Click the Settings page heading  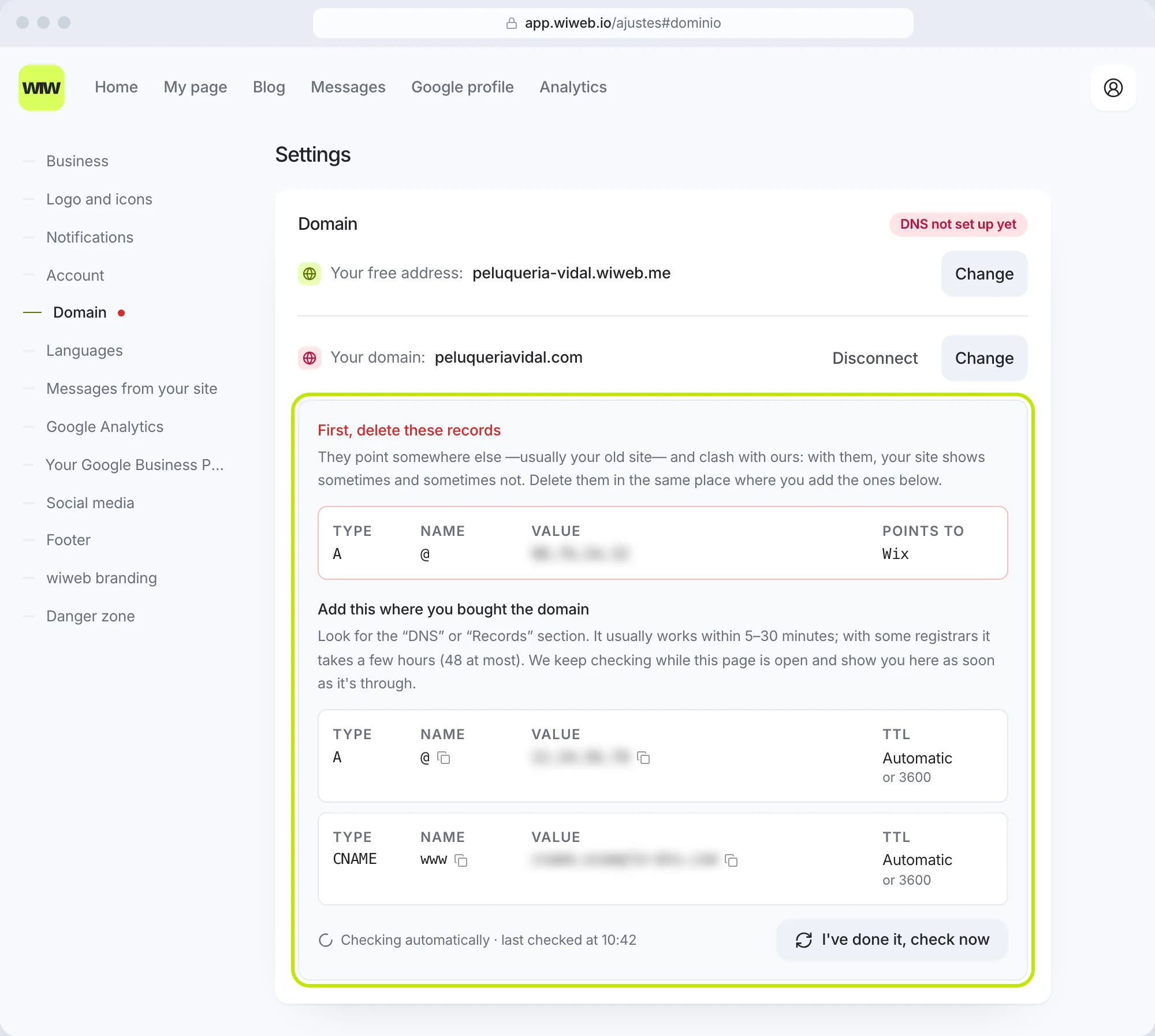pos(312,155)
